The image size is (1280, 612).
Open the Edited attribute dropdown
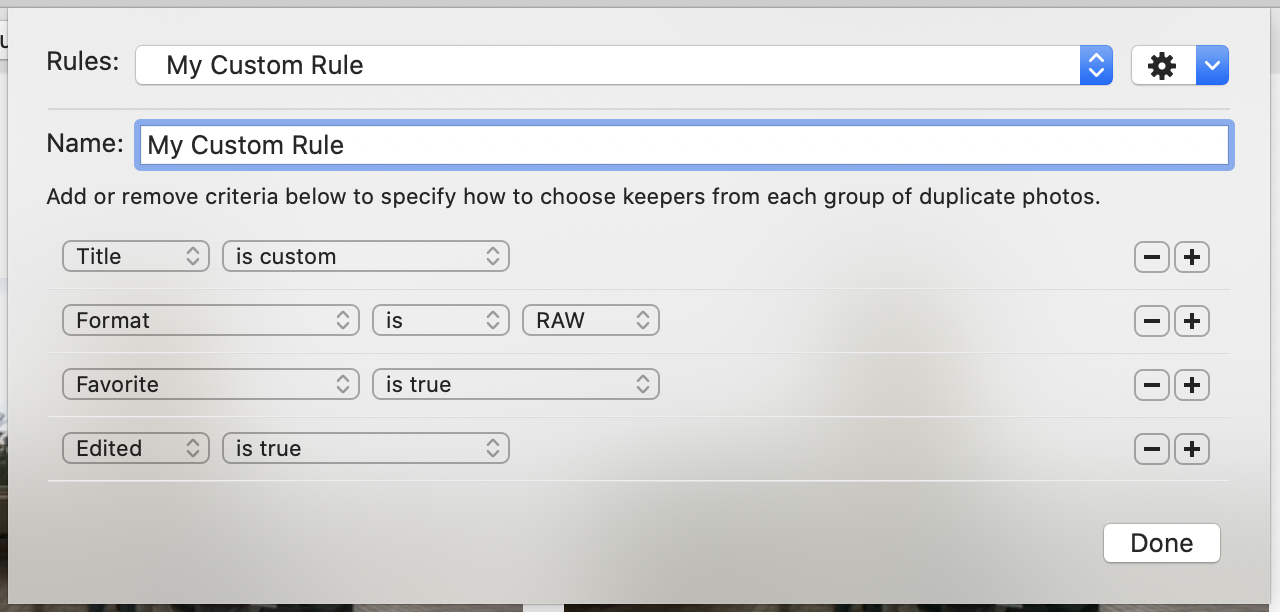[135, 449]
